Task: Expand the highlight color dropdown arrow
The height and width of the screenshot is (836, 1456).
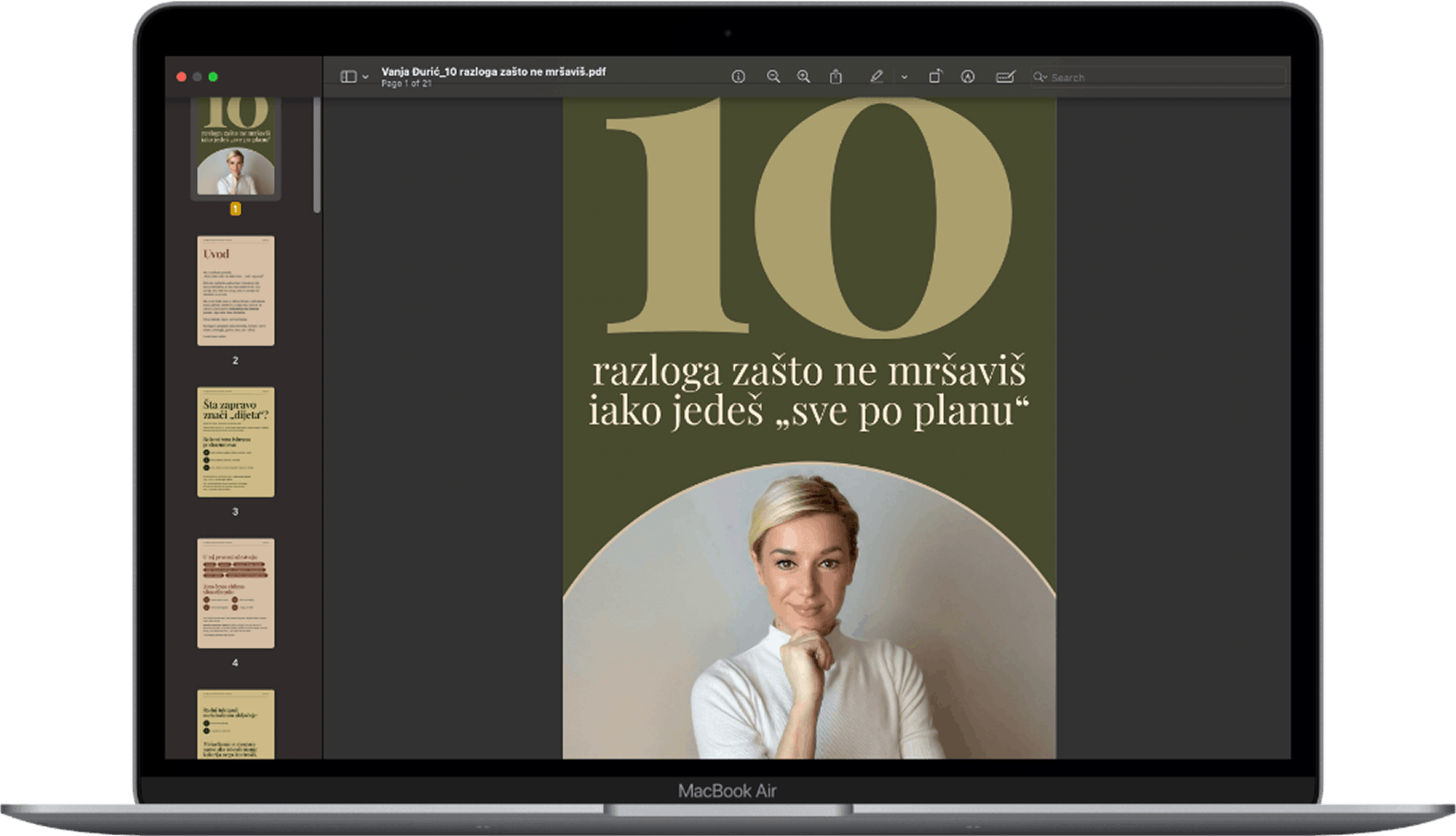Action: click(904, 77)
